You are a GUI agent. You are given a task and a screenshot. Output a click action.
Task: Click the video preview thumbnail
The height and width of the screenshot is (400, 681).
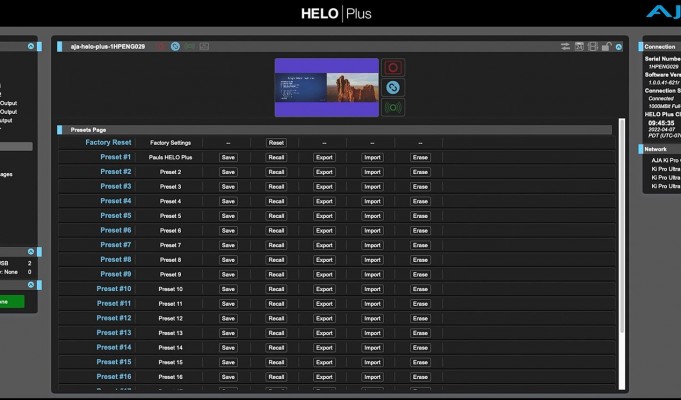point(327,87)
